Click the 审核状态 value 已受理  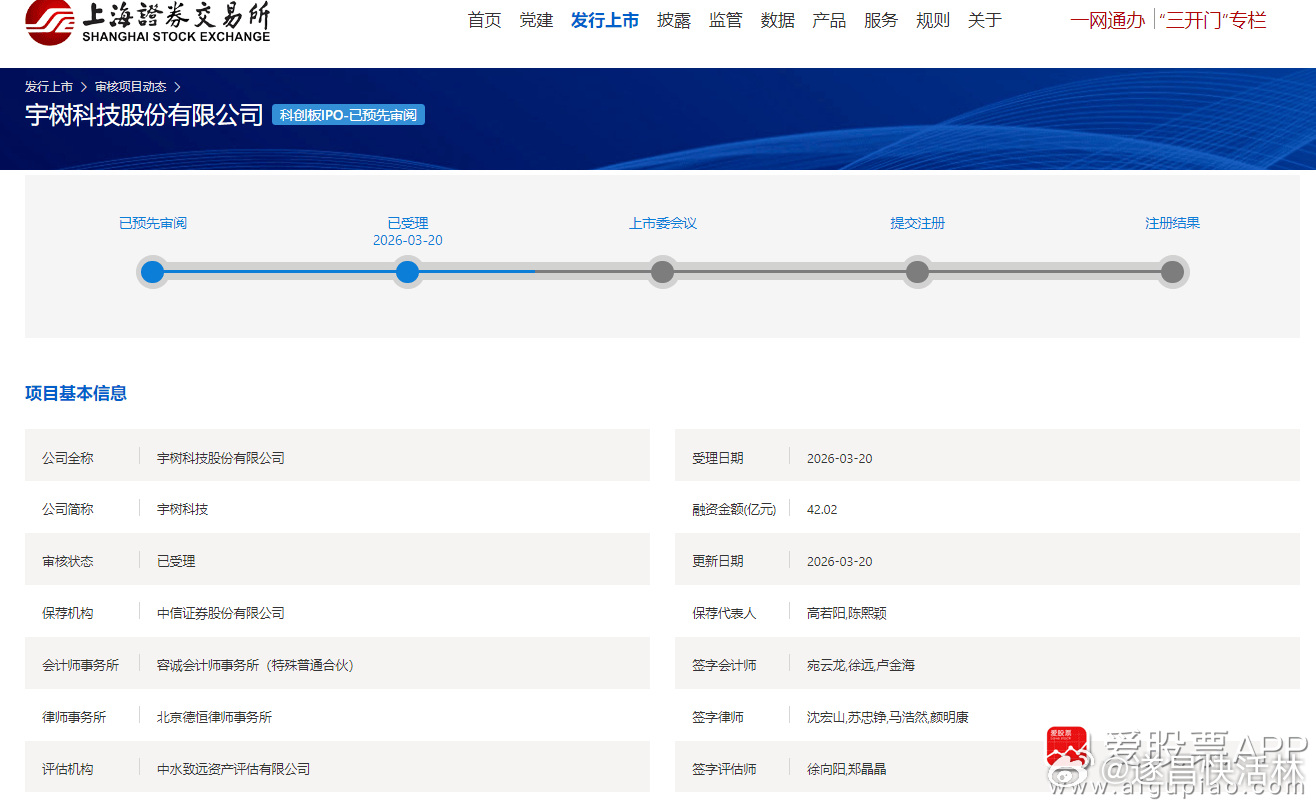pyautogui.click(x=176, y=561)
